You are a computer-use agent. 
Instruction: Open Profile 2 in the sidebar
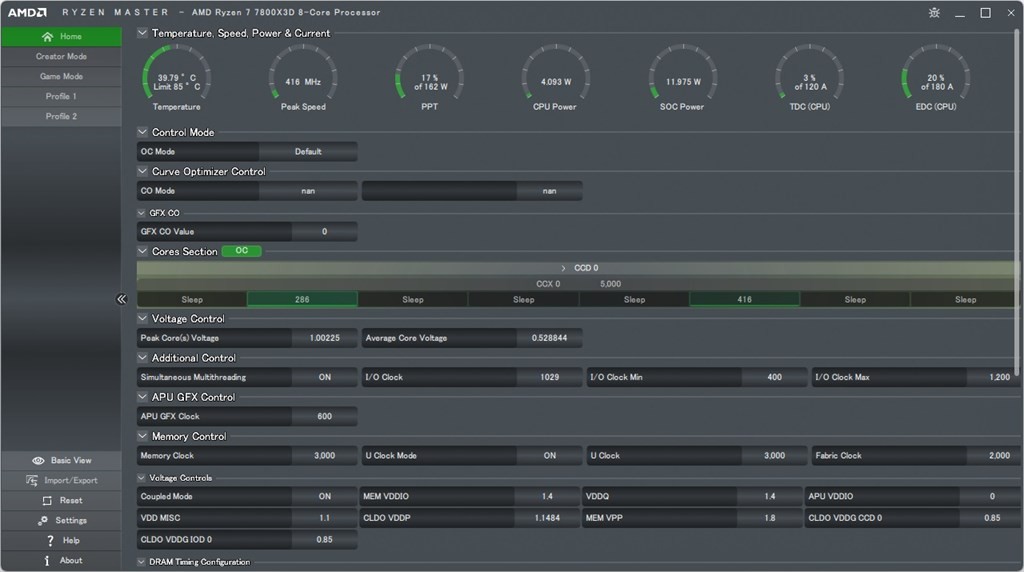[x=61, y=117]
